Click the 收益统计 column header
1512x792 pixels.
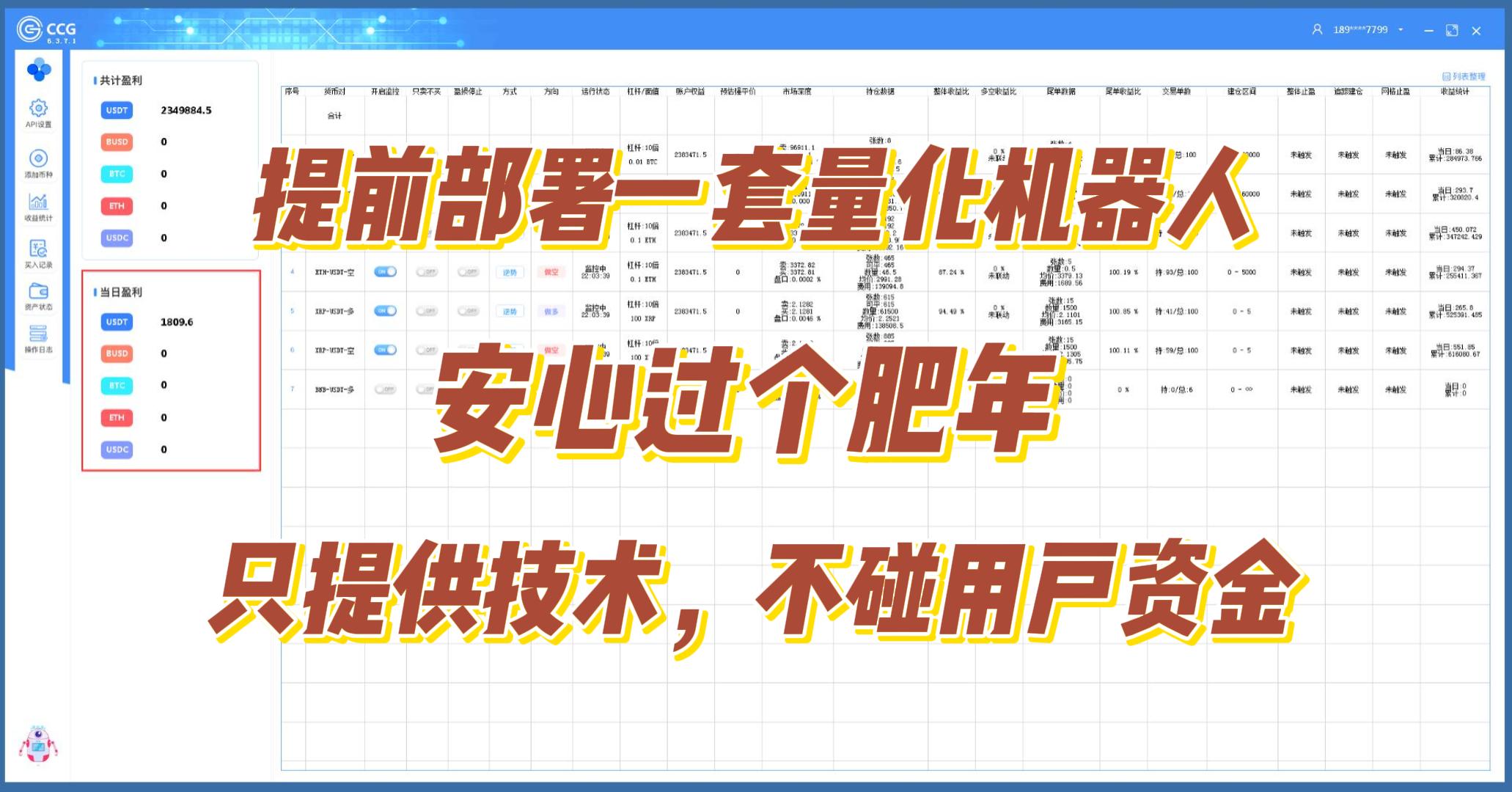(x=1454, y=92)
